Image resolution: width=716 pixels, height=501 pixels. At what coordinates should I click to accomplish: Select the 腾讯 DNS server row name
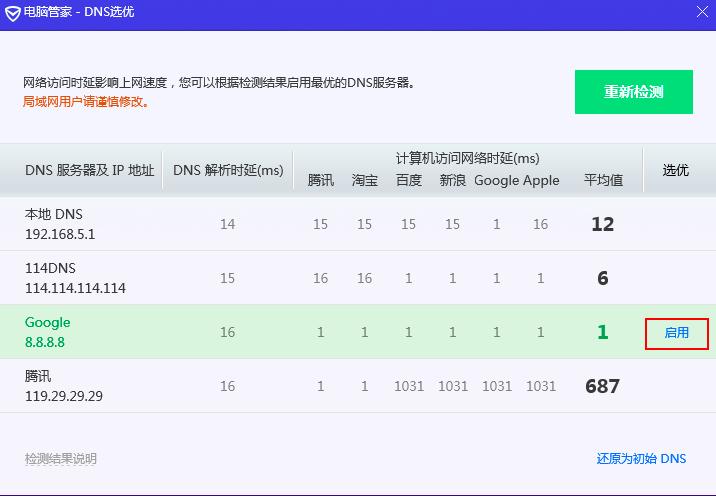tap(38, 376)
